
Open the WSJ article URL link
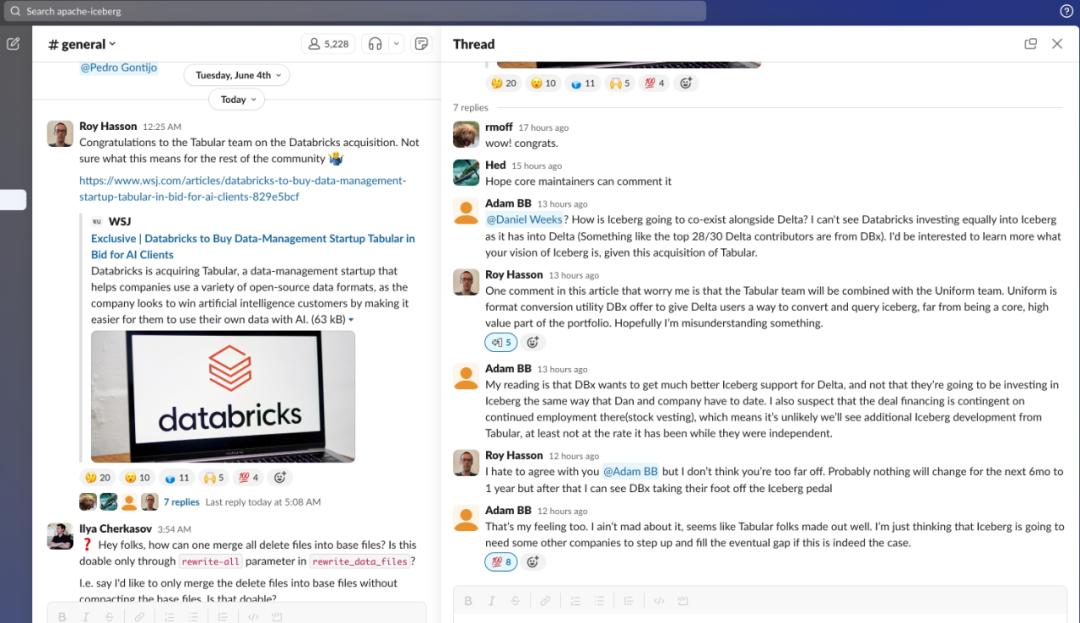[x=242, y=189]
